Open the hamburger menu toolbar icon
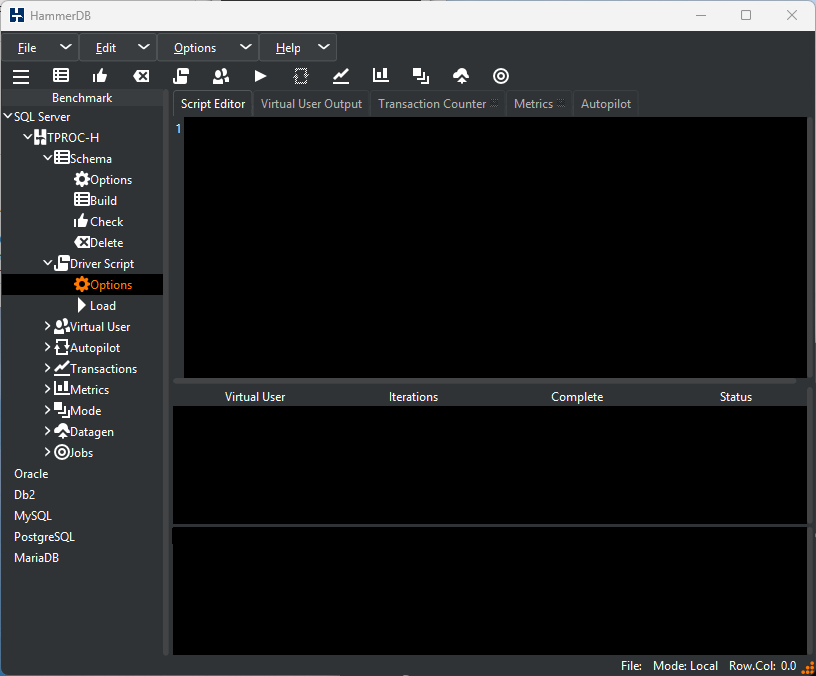The width and height of the screenshot is (816, 676). pos(21,76)
